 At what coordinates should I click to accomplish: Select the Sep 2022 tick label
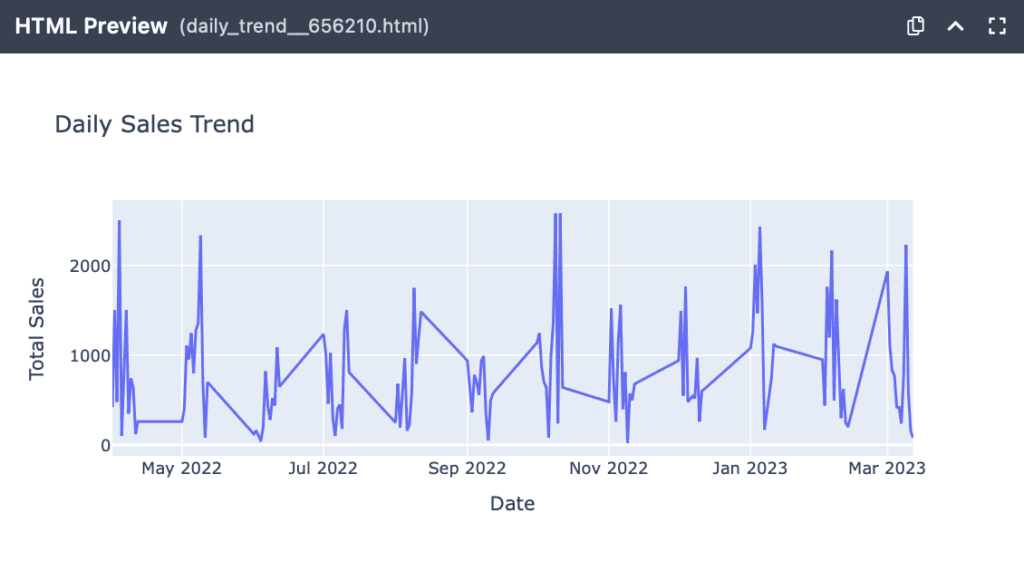[466, 468]
